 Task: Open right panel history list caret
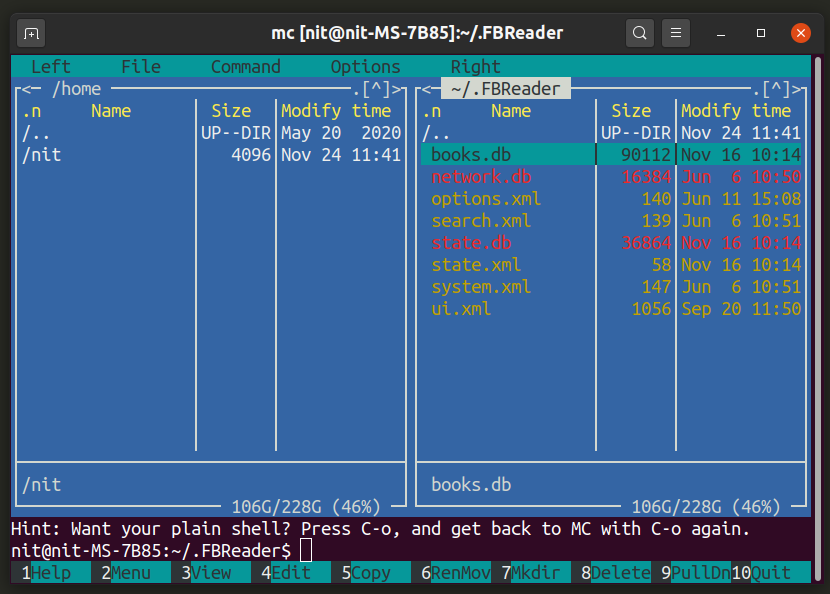coord(776,89)
